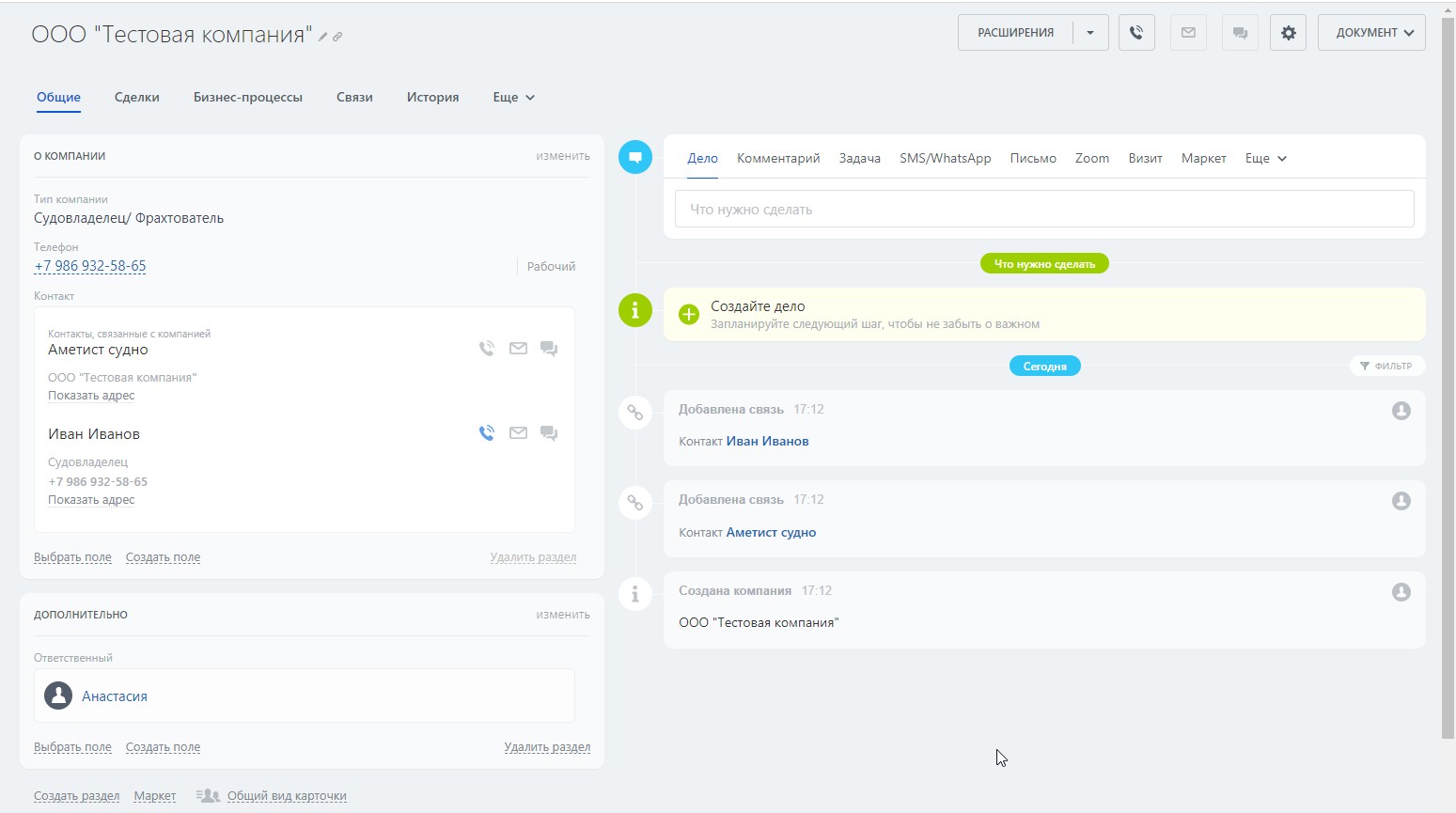Click the email envelope button in top toolbar
1456x813 pixels.
pos(1188,33)
